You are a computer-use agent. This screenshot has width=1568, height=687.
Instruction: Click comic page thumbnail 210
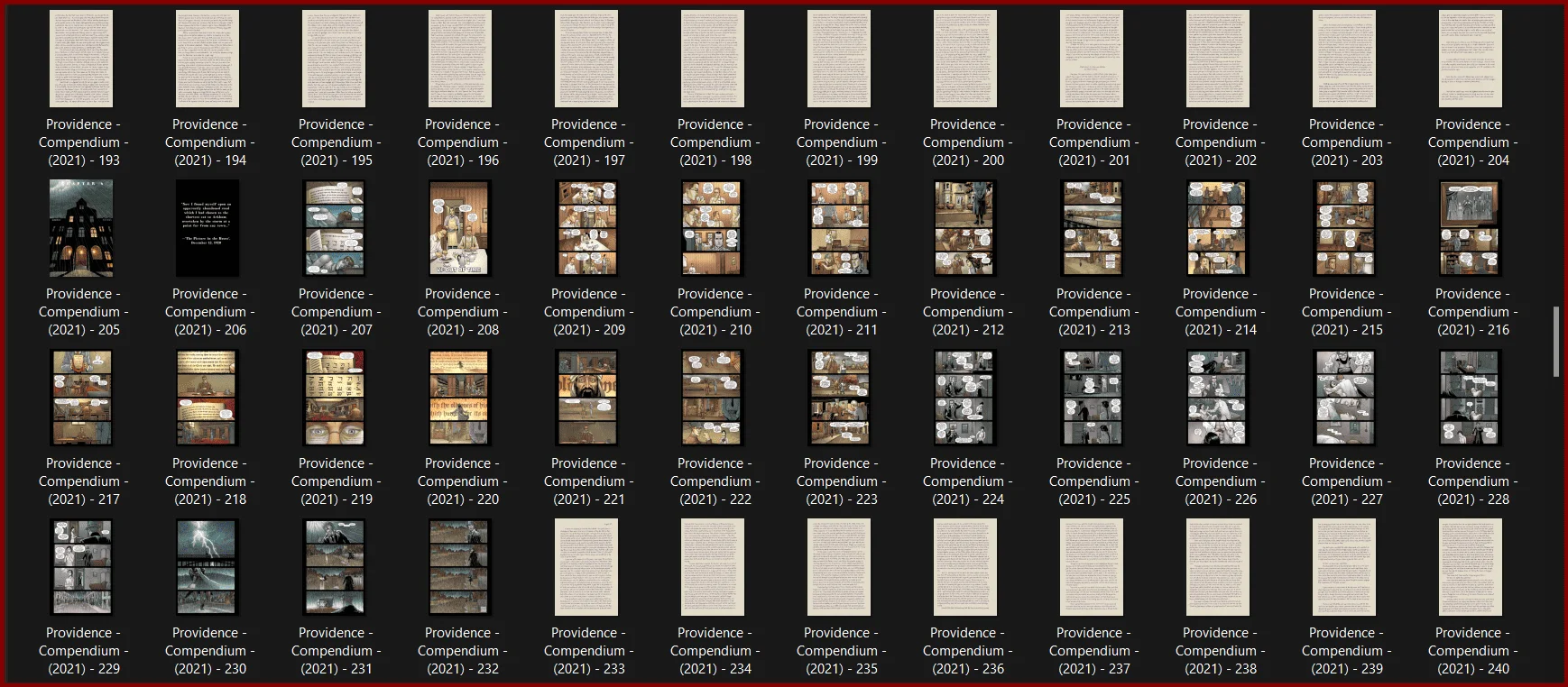tap(713, 228)
